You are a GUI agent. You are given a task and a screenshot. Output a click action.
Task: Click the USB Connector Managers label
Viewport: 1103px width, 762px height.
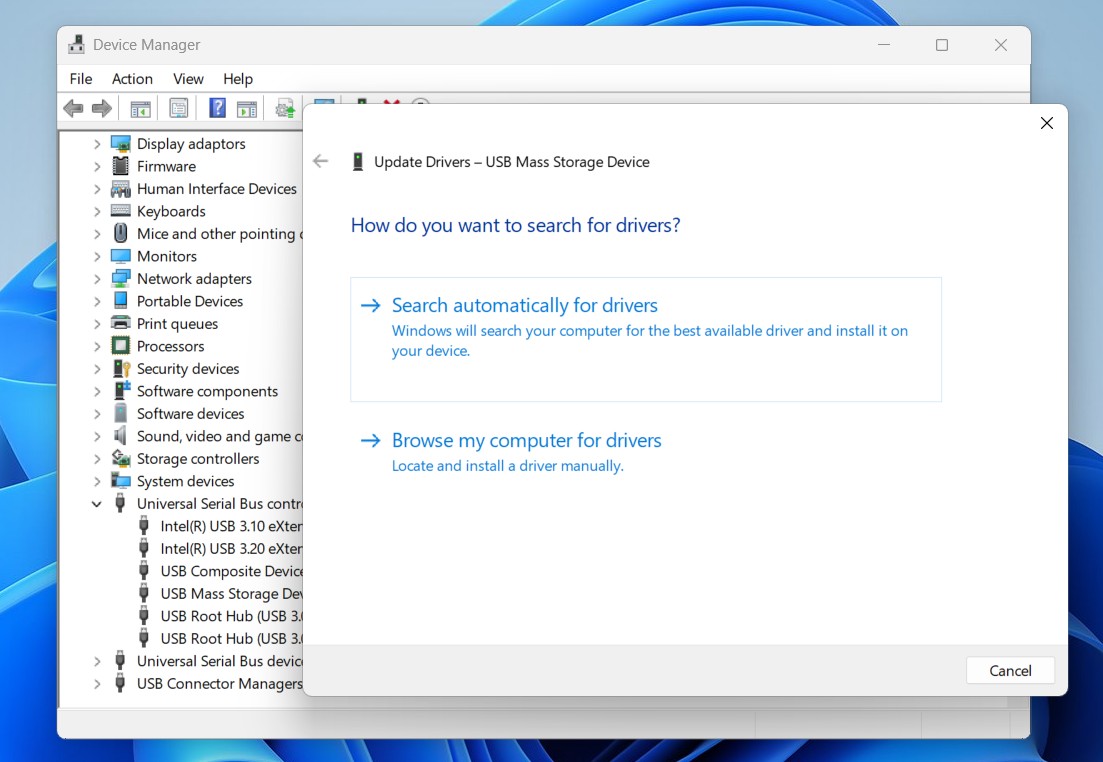219,684
